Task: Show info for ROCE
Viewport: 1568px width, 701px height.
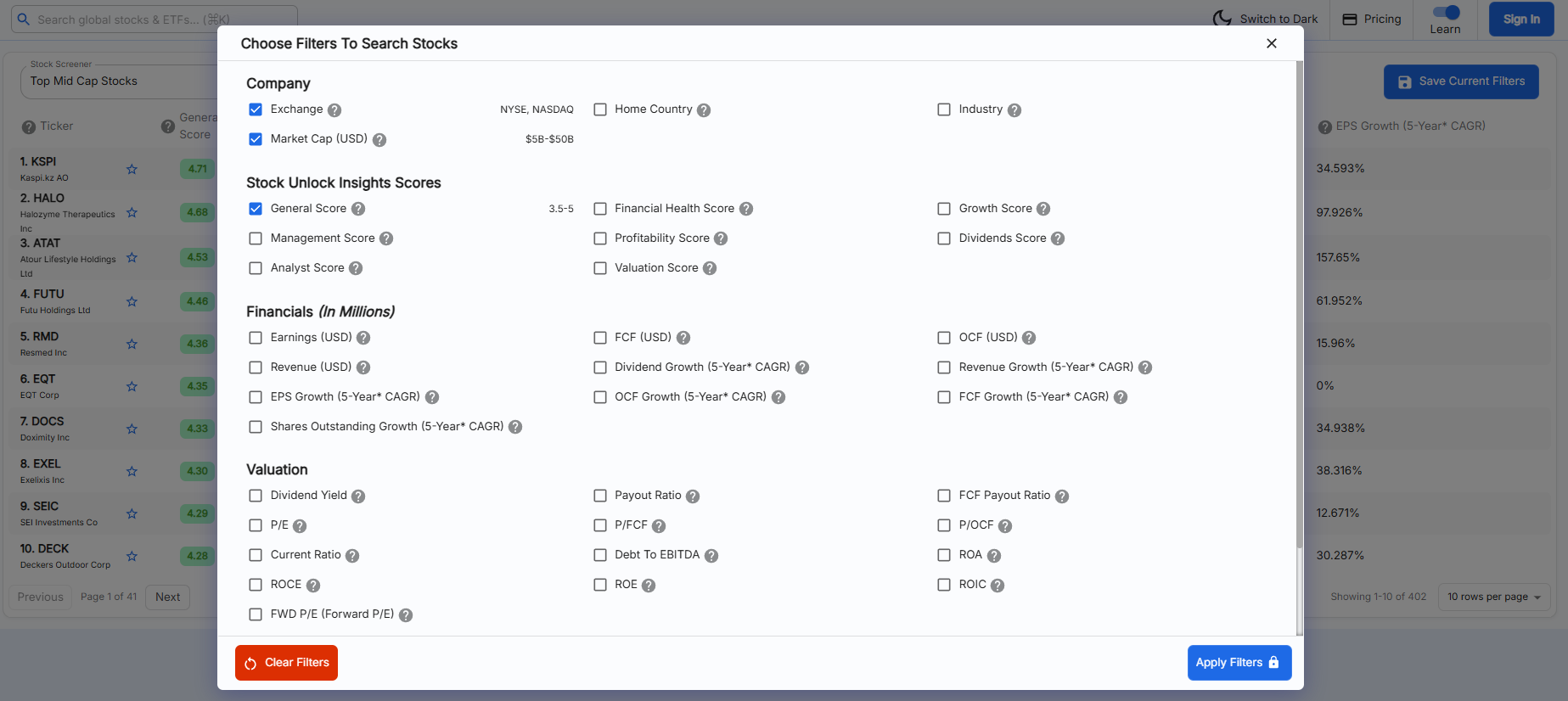Action: click(313, 586)
